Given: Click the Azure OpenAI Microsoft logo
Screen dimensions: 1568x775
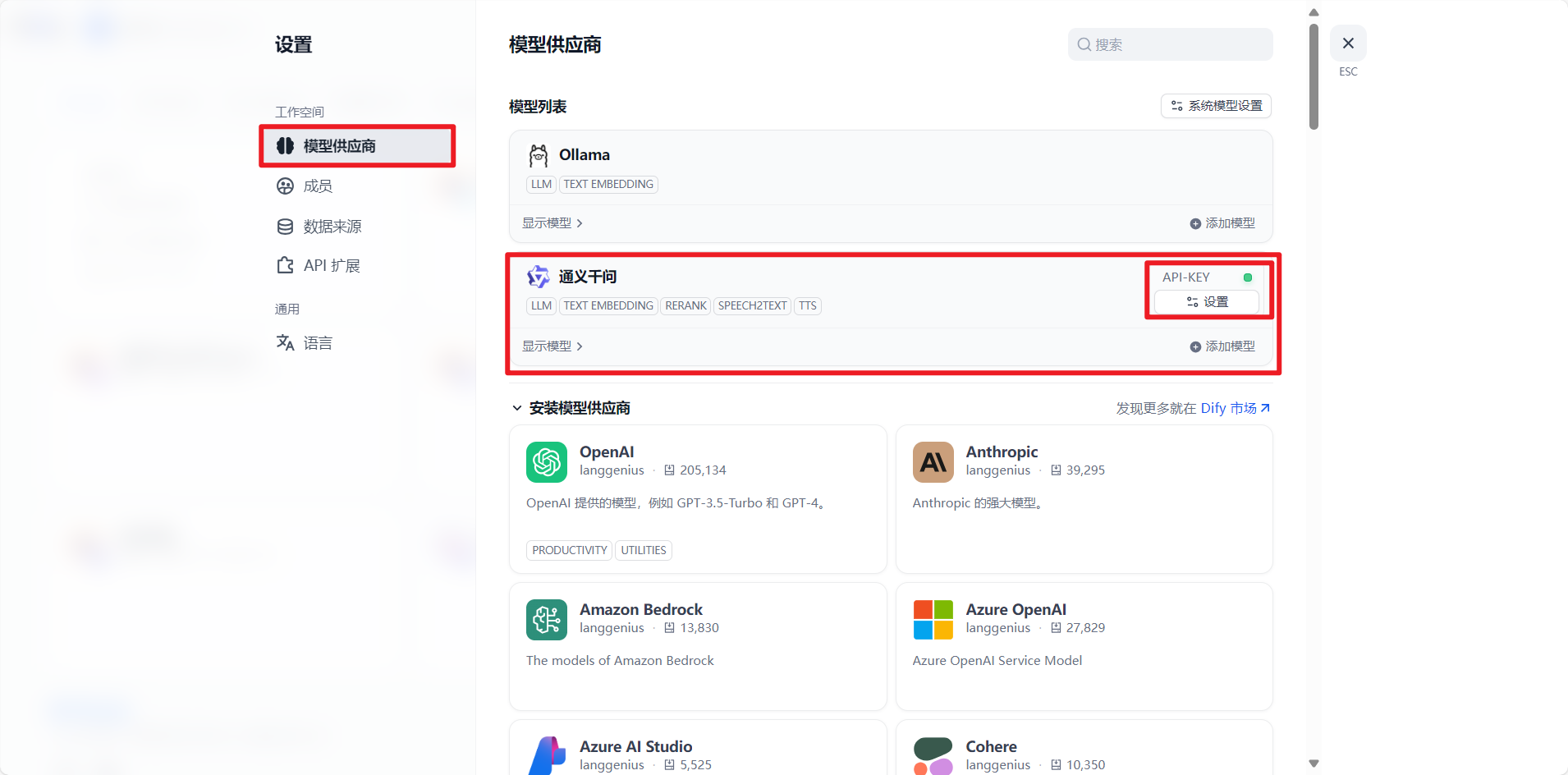Looking at the screenshot, I should [x=933, y=620].
